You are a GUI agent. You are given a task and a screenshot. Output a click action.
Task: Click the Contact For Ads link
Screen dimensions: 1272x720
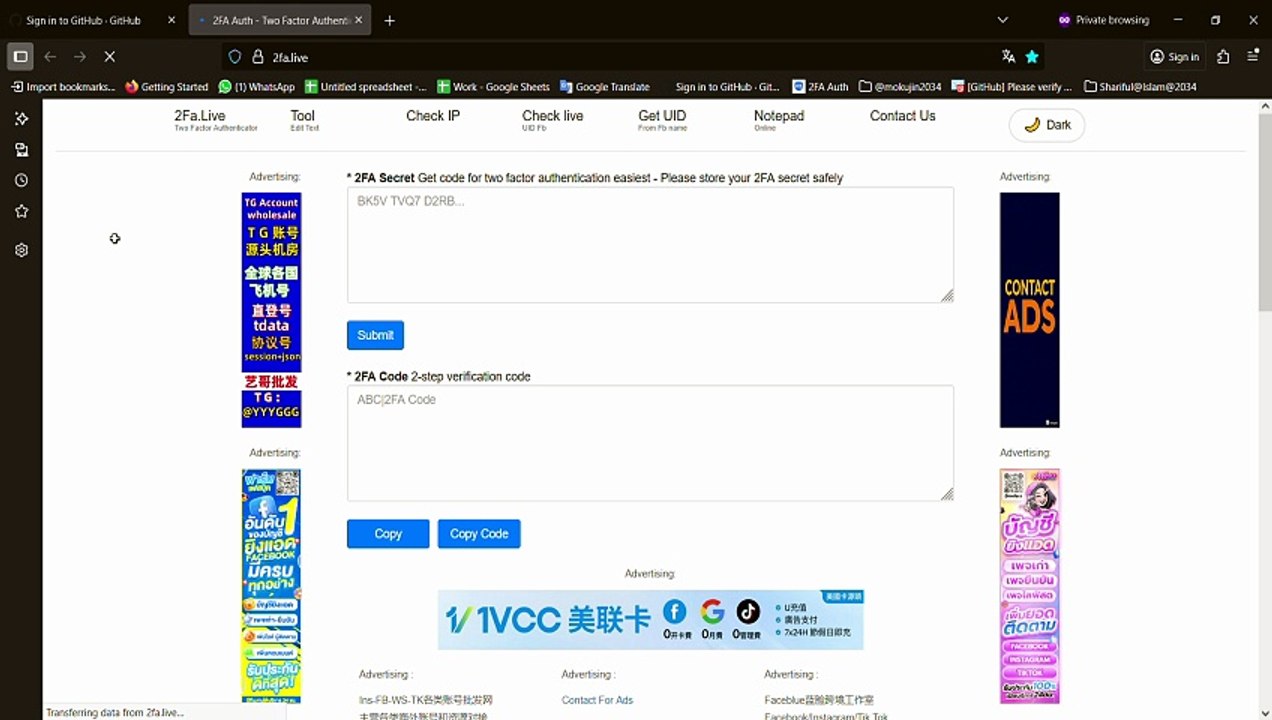(597, 700)
